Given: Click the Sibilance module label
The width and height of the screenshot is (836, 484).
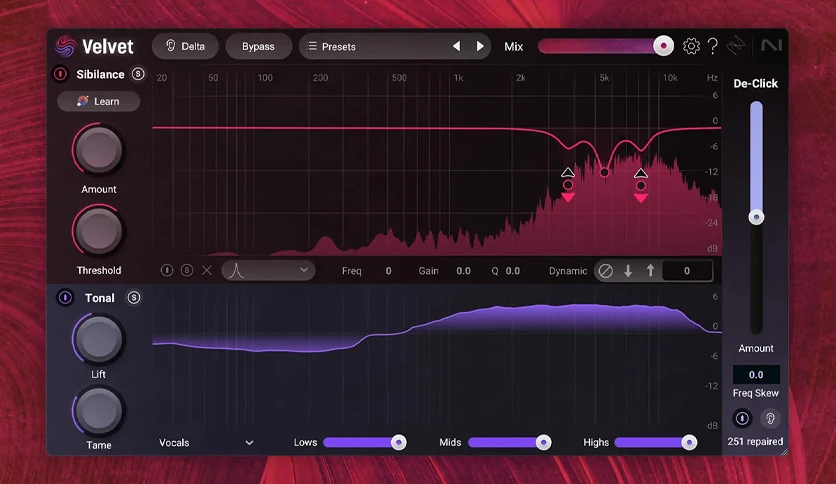Looking at the screenshot, I should pyautogui.click(x=100, y=75).
